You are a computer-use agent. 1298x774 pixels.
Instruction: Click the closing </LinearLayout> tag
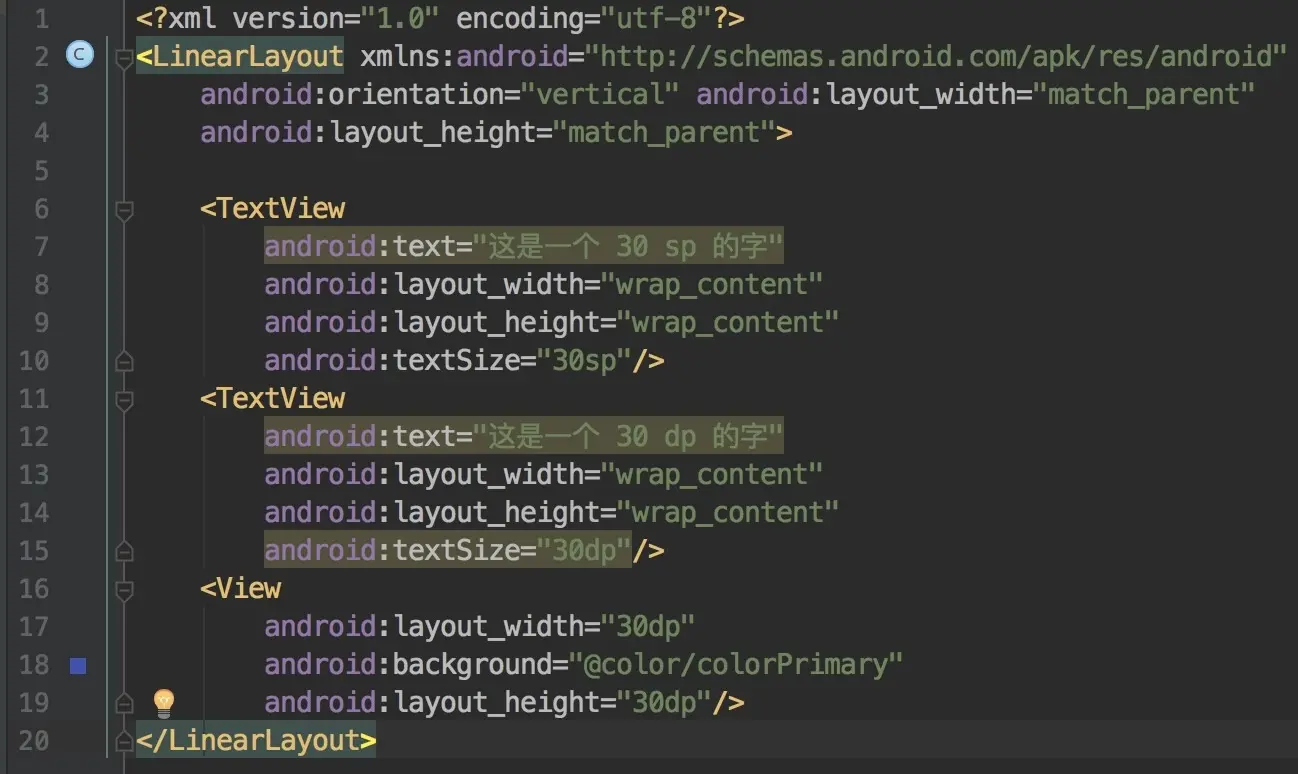click(x=255, y=740)
